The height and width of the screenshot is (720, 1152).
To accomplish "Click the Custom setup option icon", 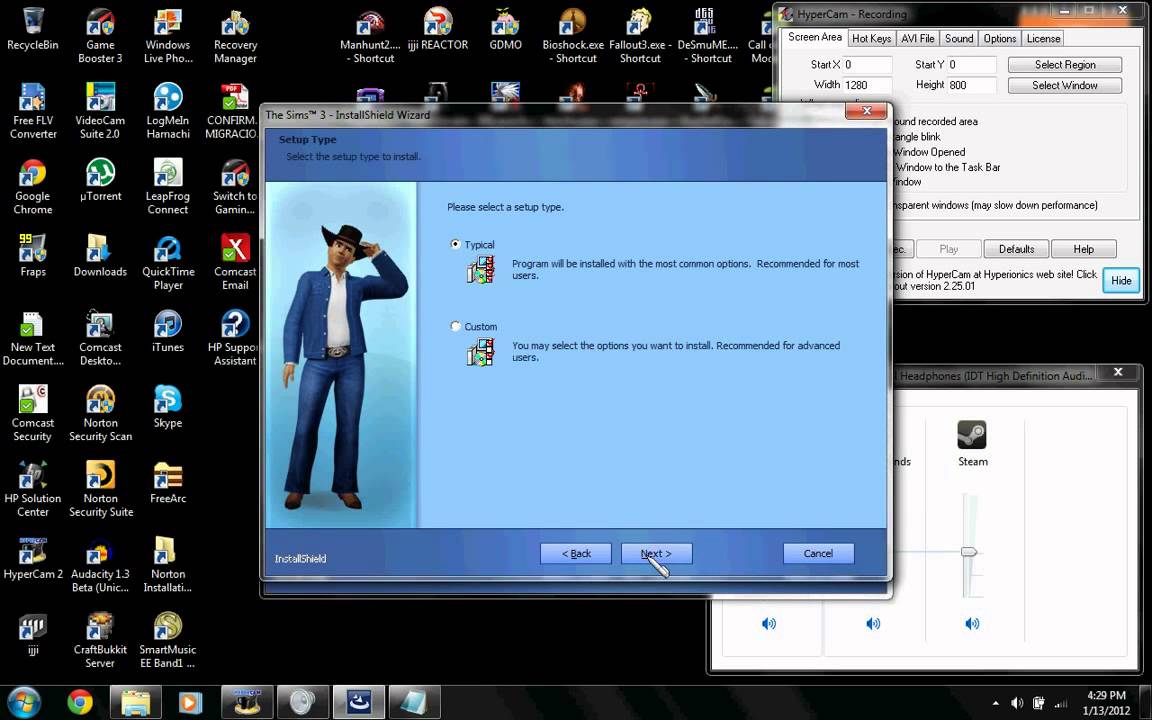I will [480, 352].
